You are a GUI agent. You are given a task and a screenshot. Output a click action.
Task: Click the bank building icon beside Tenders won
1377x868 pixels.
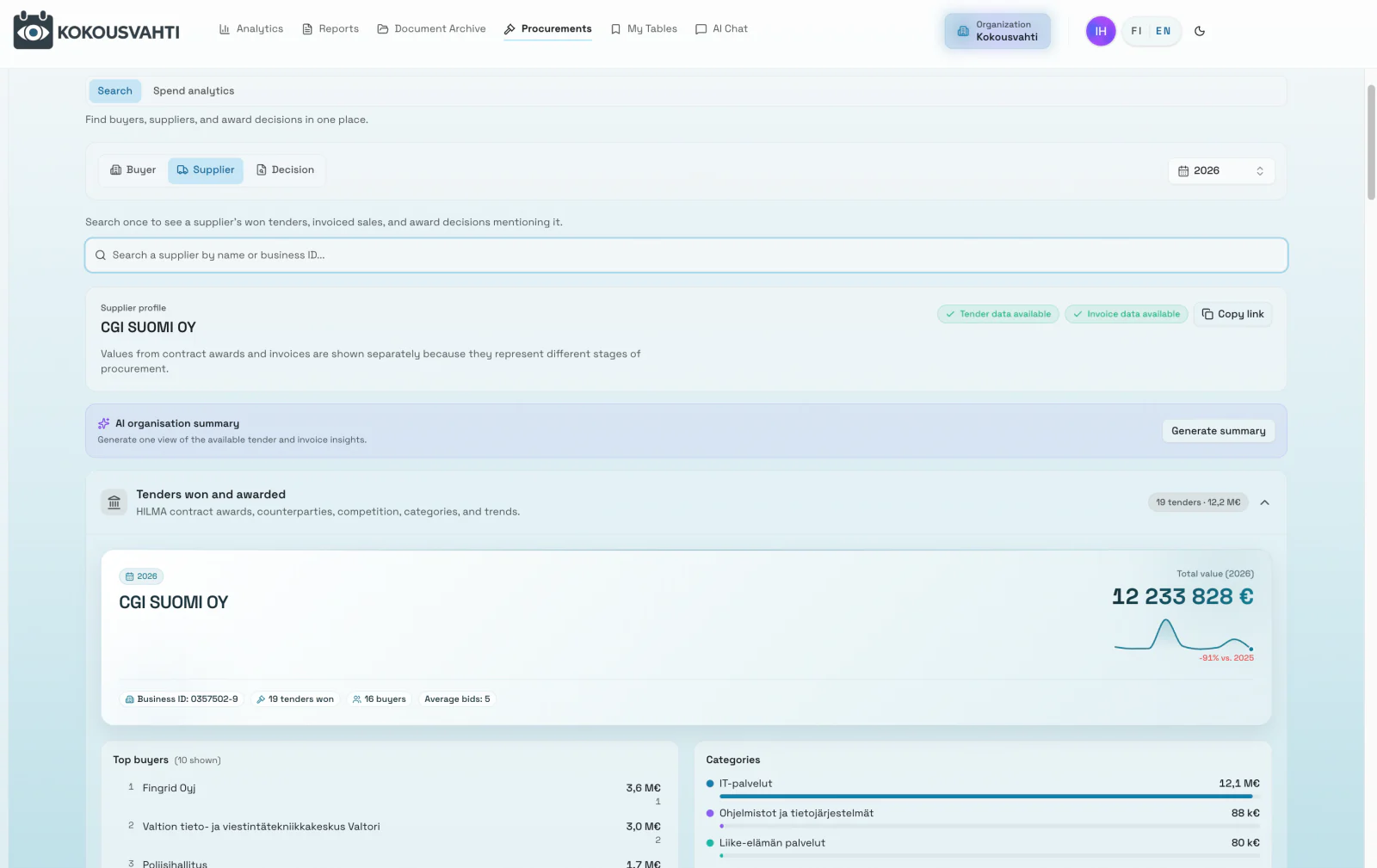click(114, 502)
